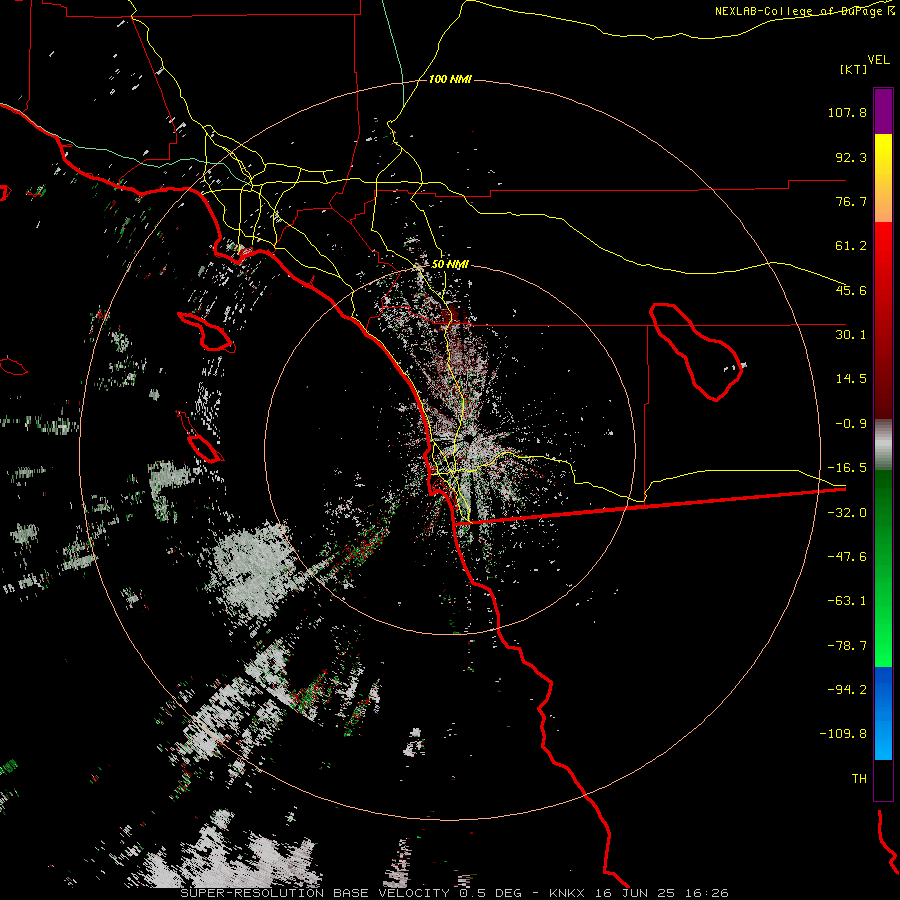Click the -16.5 value on velocity scale
This screenshot has height=900, width=900.
coord(847,468)
